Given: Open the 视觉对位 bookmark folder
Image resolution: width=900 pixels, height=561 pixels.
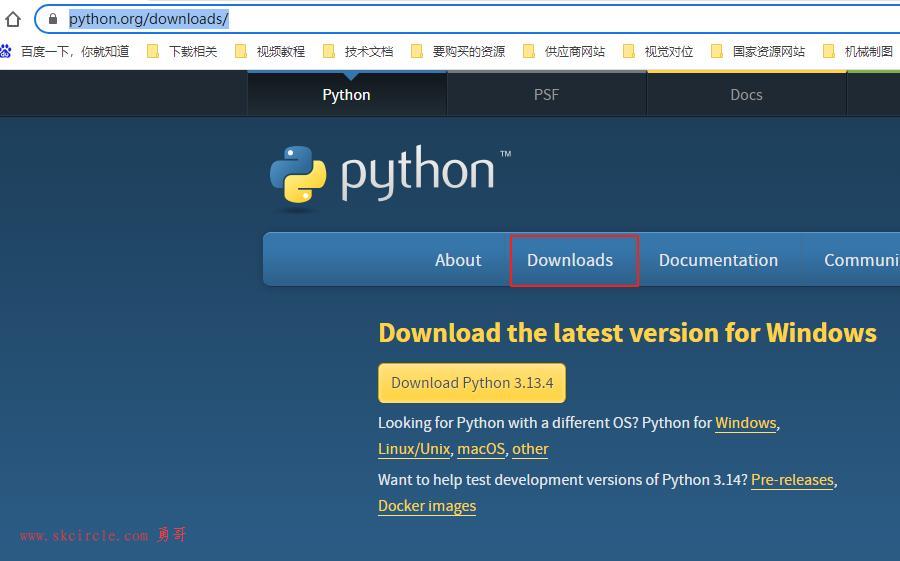Looking at the screenshot, I should point(658,52).
